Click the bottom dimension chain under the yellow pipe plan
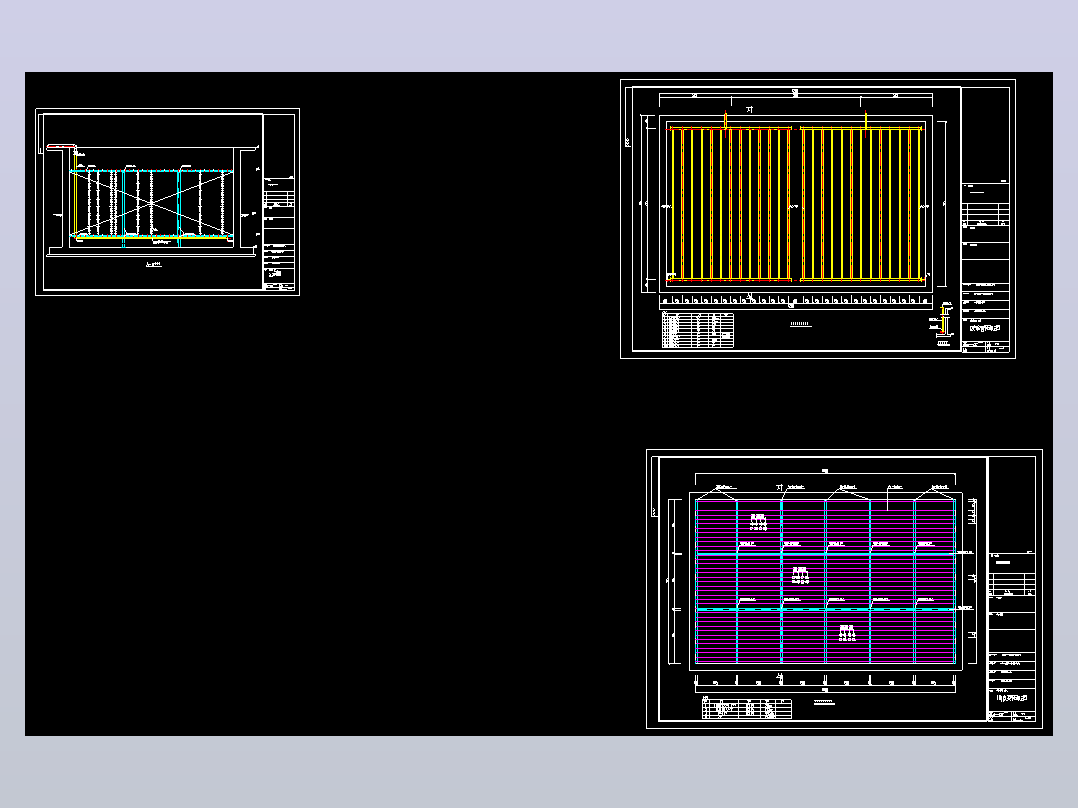1078x808 pixels. pos(795,301)
